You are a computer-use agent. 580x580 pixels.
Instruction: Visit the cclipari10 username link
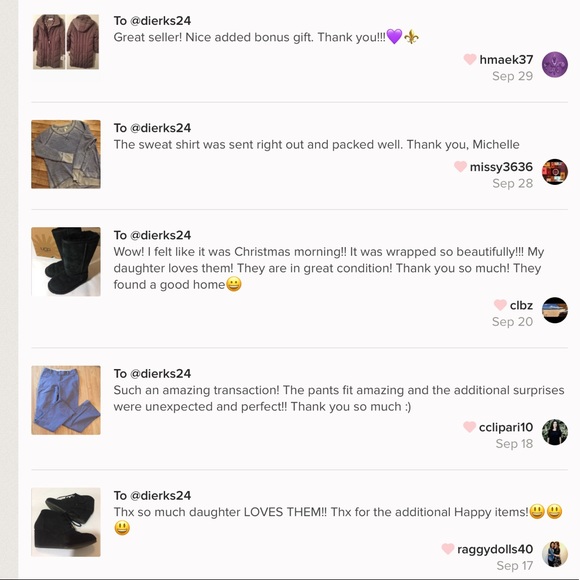[x=506, y=427]
